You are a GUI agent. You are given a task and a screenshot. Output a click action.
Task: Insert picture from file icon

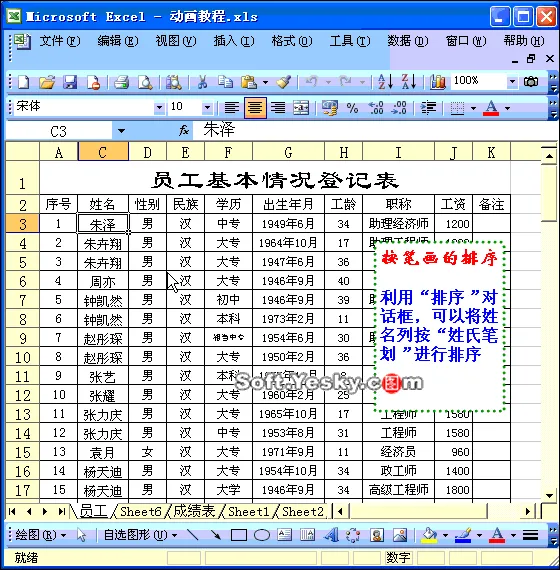(x=400, y=535)
